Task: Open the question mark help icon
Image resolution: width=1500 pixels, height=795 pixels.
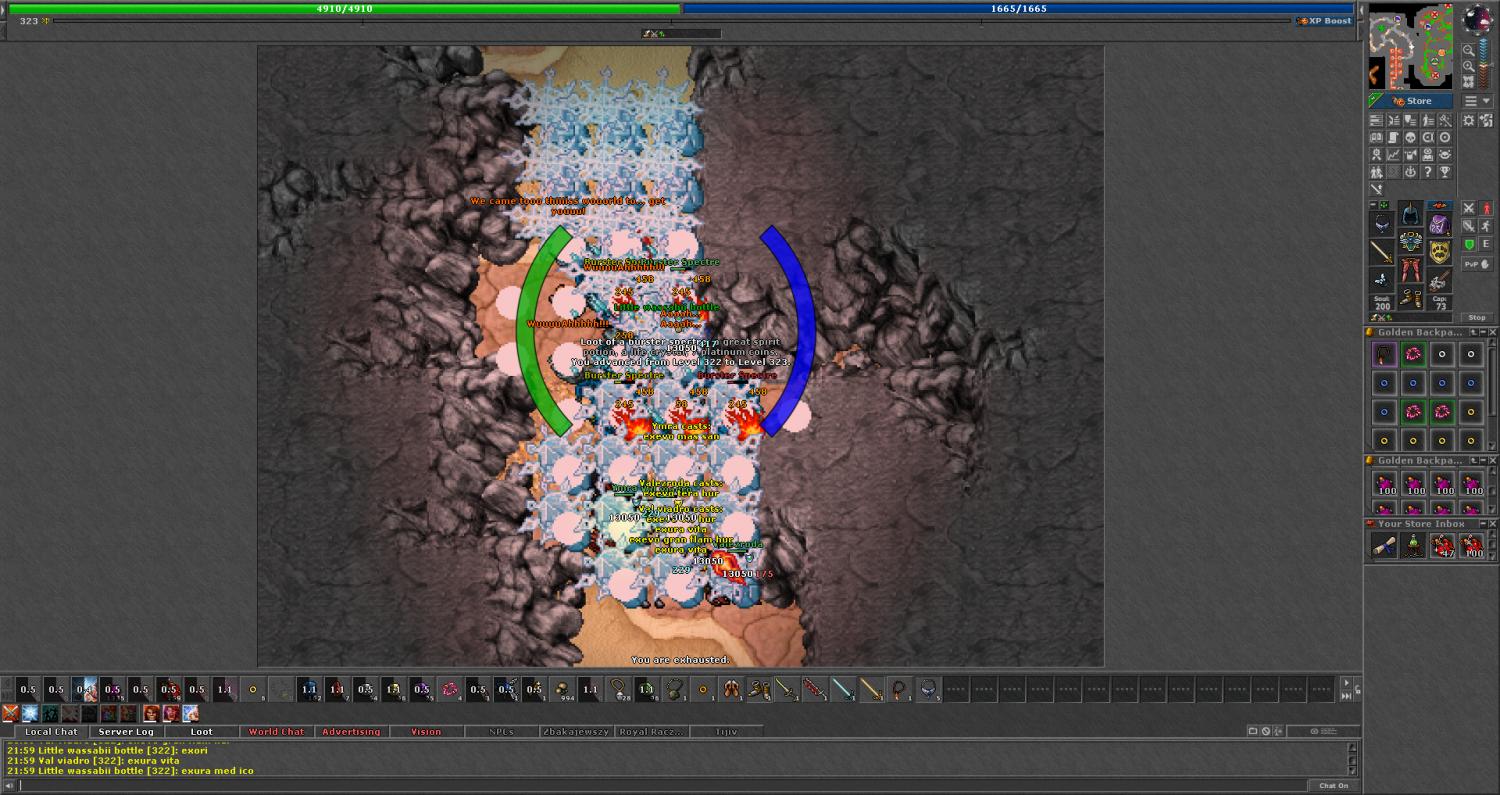Action: (1427, 171)
